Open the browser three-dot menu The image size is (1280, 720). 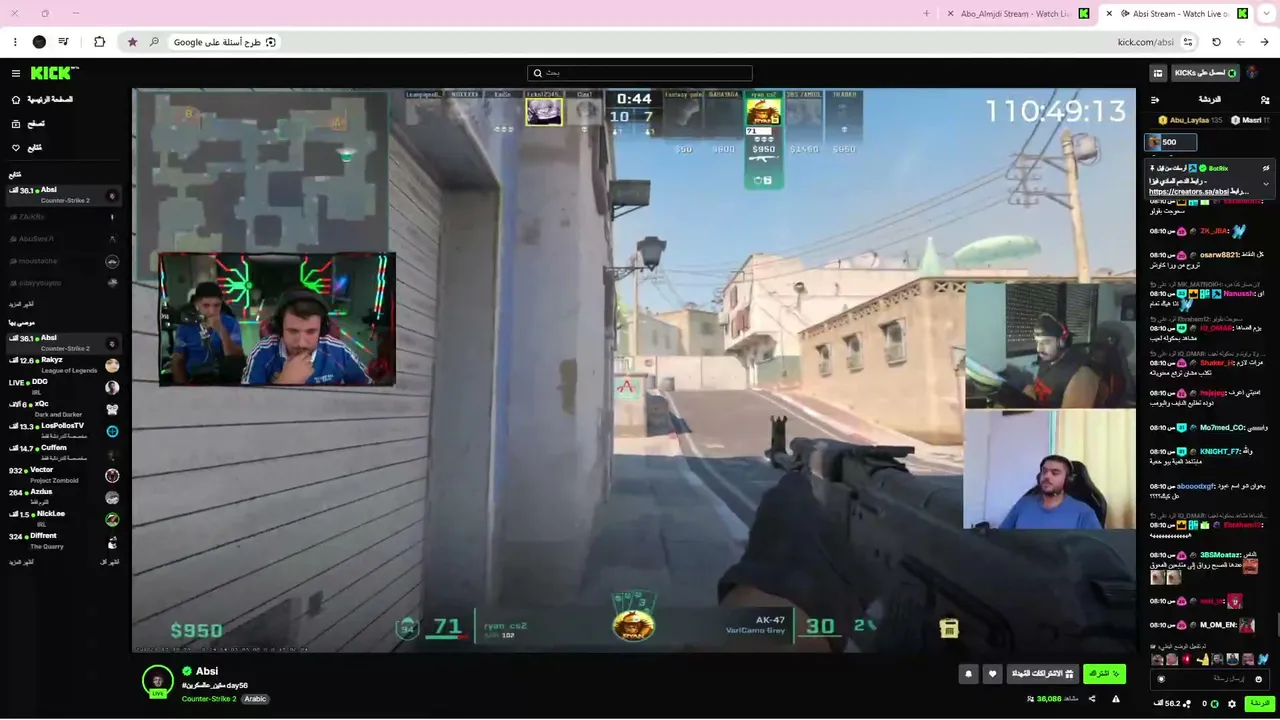[x=15, y=42]
